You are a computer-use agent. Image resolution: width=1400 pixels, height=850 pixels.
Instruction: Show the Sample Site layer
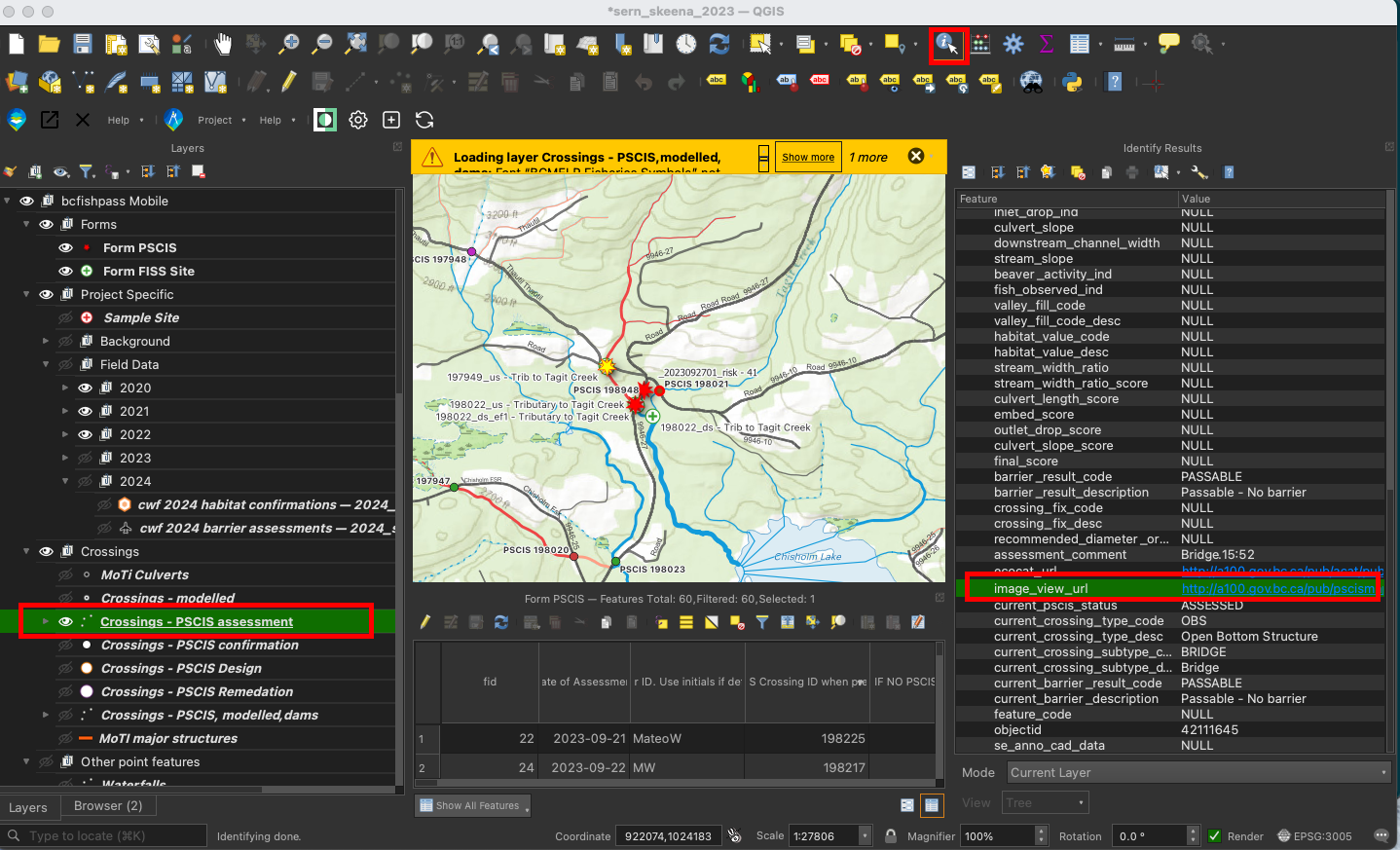click(65, 317)
